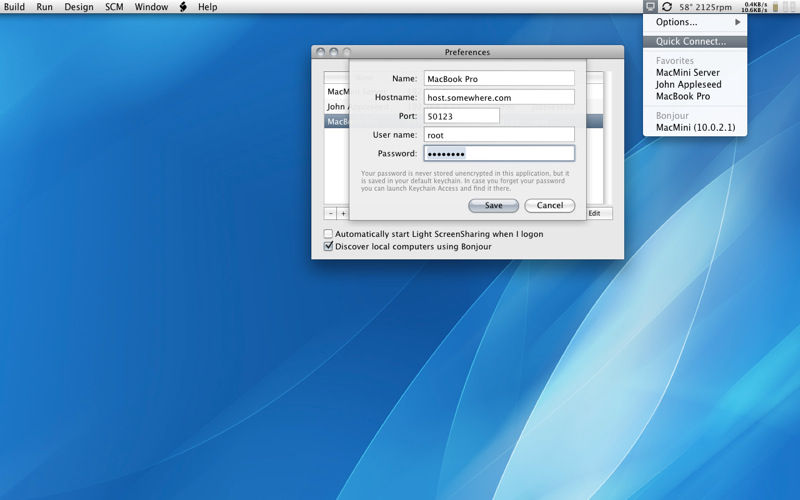Click the battery status menu bar icon

776,7
